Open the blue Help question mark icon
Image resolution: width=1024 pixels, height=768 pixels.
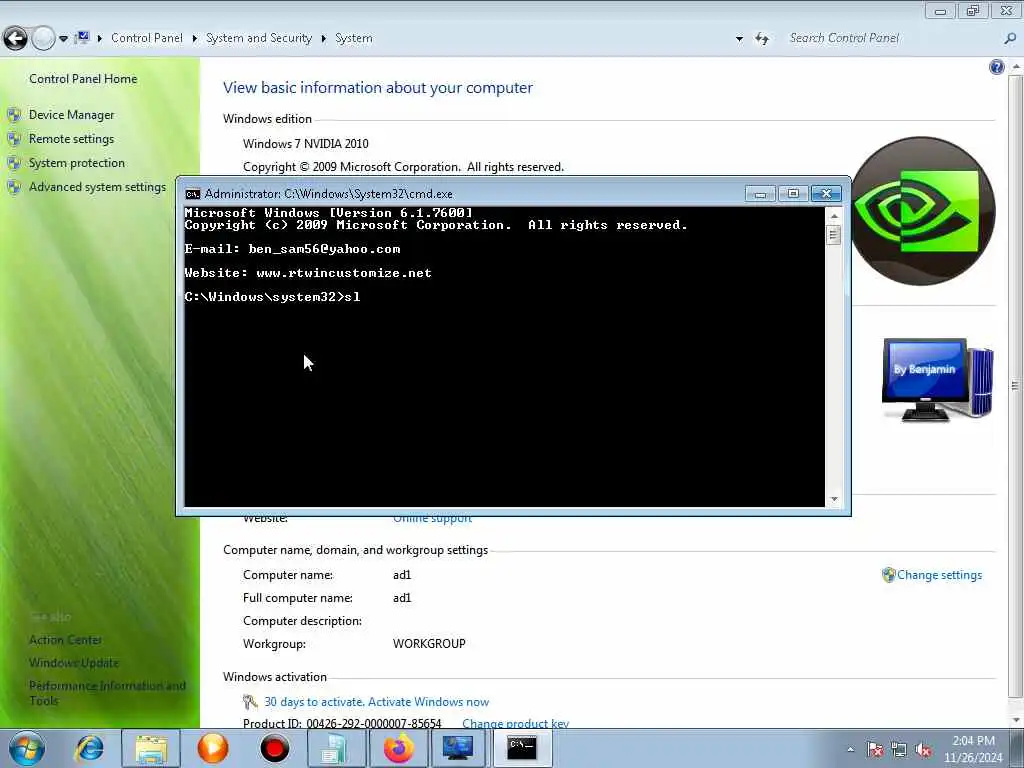997,67
